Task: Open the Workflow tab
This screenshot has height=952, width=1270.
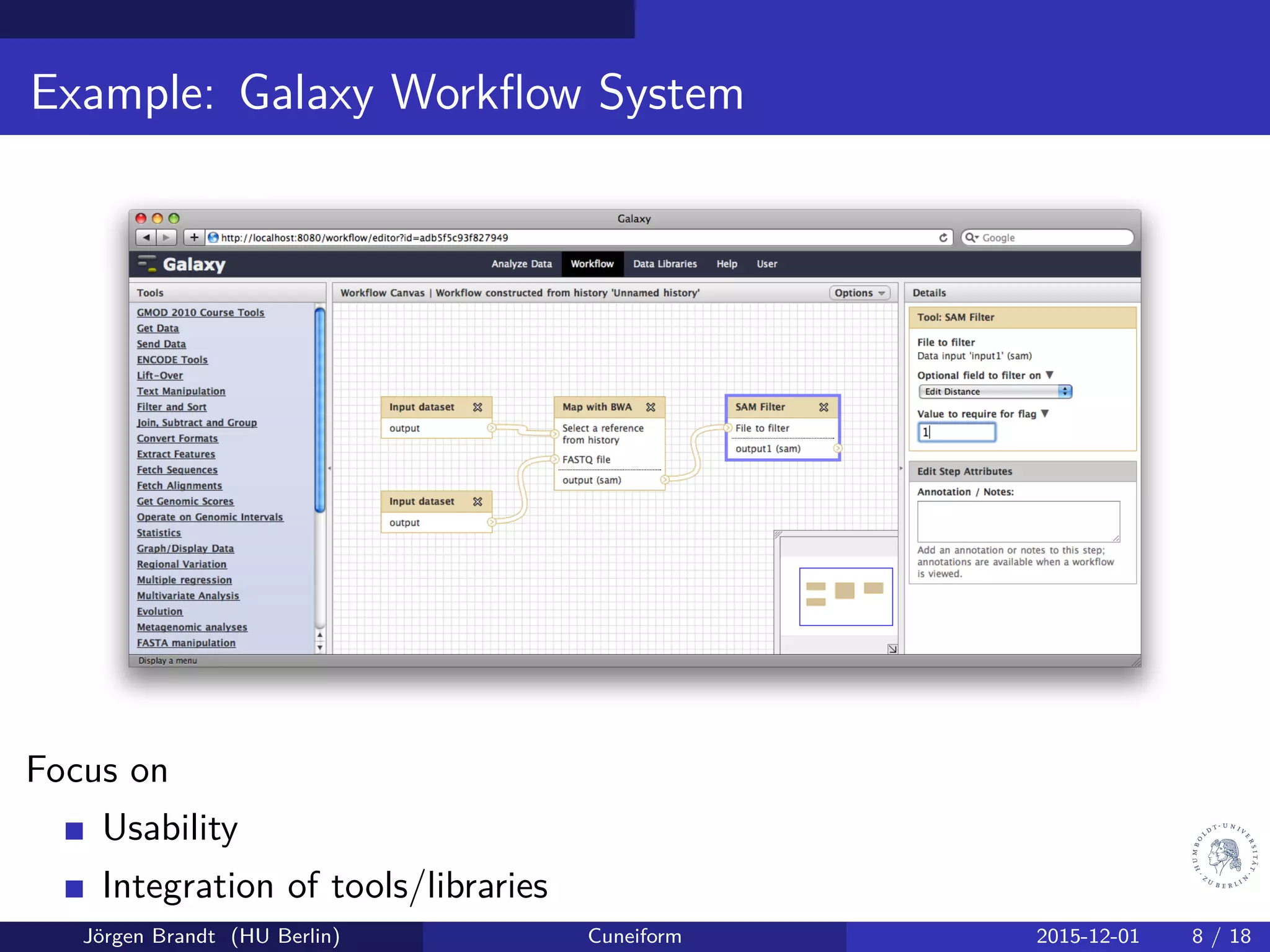Action: click(592, 264)
